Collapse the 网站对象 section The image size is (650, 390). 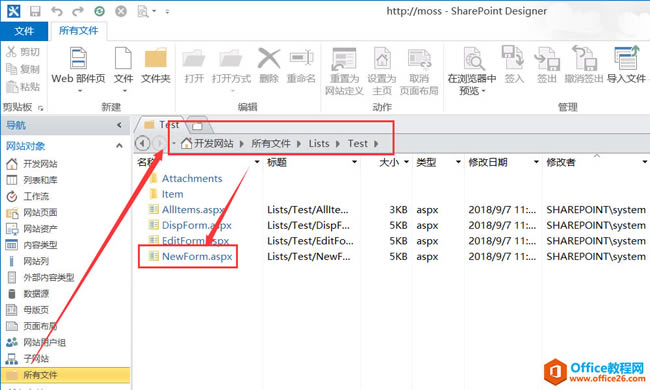(119, 145)
